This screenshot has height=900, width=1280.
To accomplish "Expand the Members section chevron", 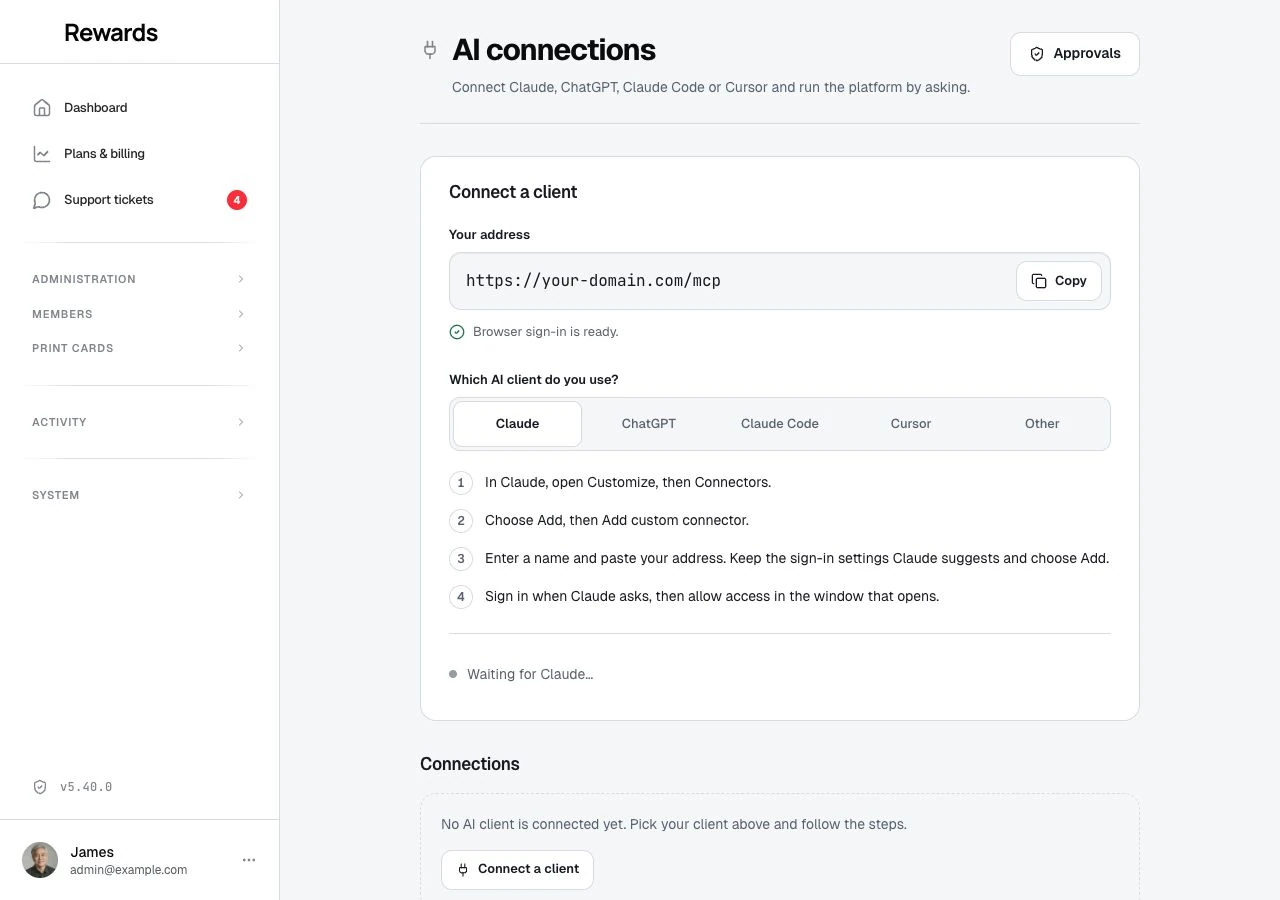I will pos(241,314).
